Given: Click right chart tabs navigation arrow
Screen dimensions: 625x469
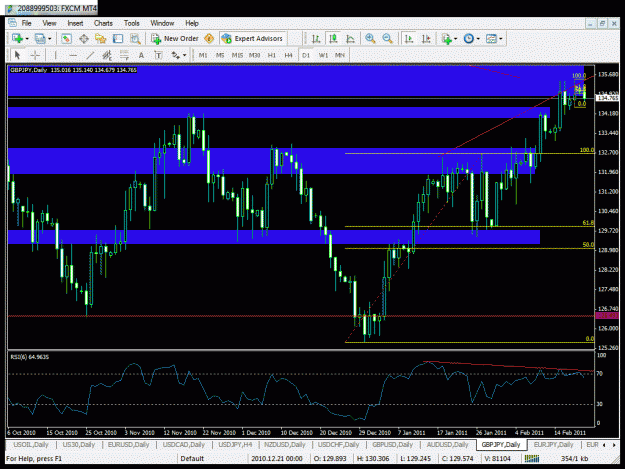Looking at the screenshot, I should click(x=614, y=445).
